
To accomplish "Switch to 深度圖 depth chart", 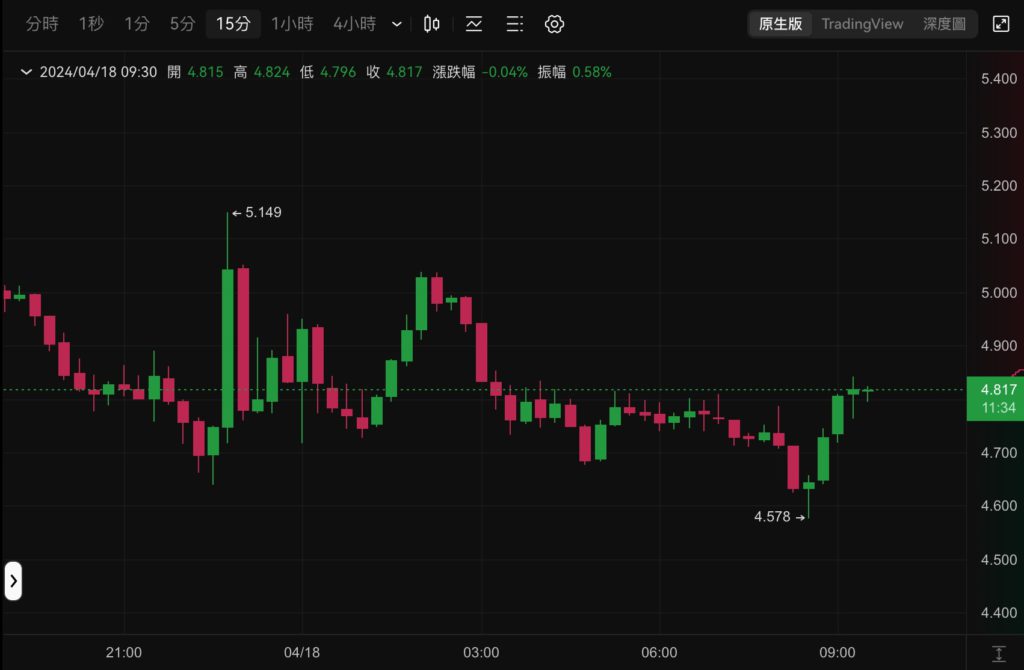I will coord(944,24).
